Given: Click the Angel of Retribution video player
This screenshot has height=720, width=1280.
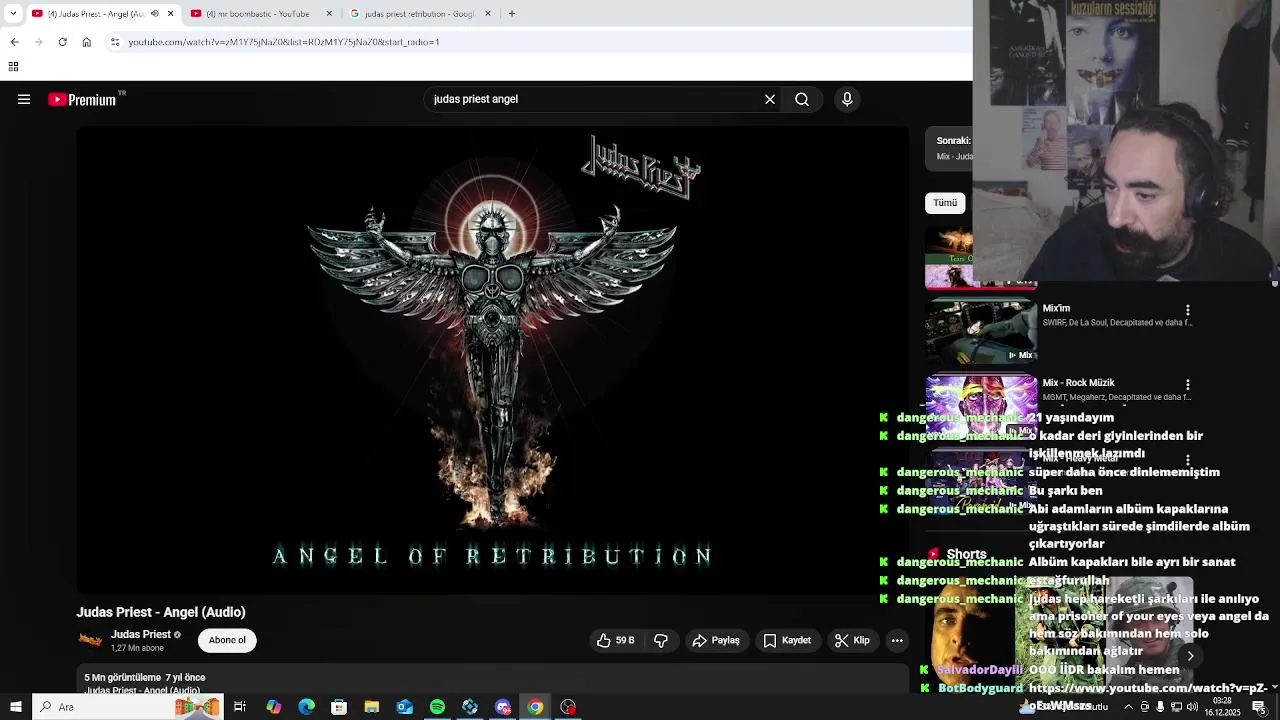Looking at the screenshot, I should click(493, 360).
